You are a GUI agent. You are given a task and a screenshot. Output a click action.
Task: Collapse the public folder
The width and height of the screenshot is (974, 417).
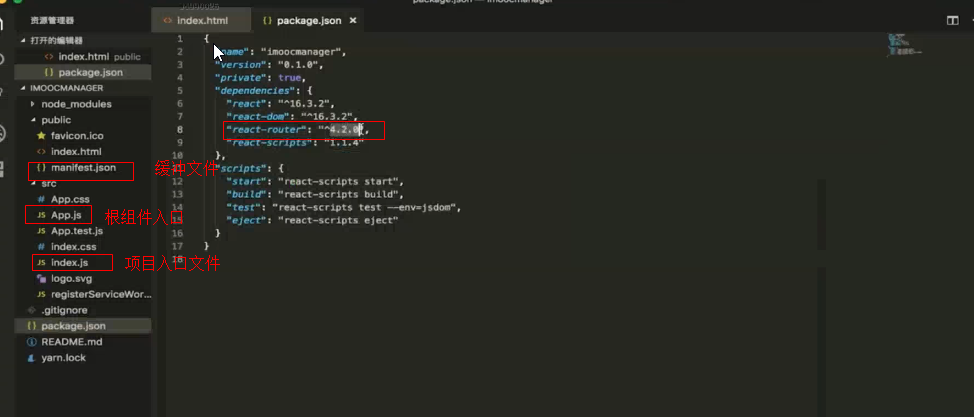(32, 120)
